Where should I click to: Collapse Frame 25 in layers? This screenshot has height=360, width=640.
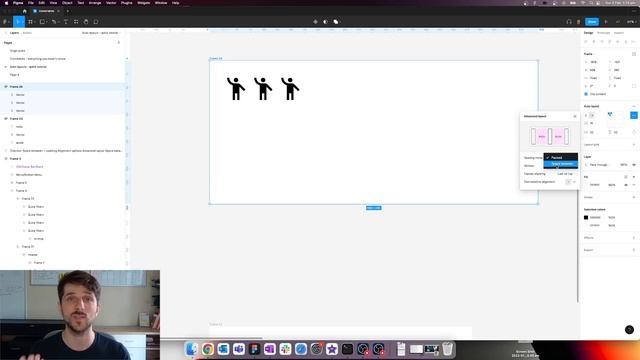[6, 119]
